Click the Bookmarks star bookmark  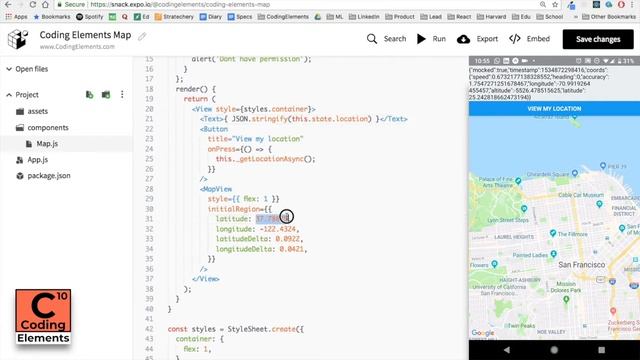coord(52,17)
